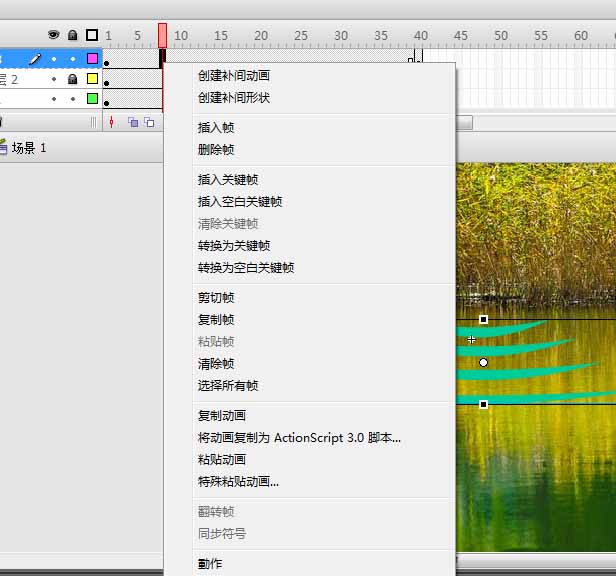Unlock layer 2 via its padlock icon
The image size is (616, 576).
[72, 79]
